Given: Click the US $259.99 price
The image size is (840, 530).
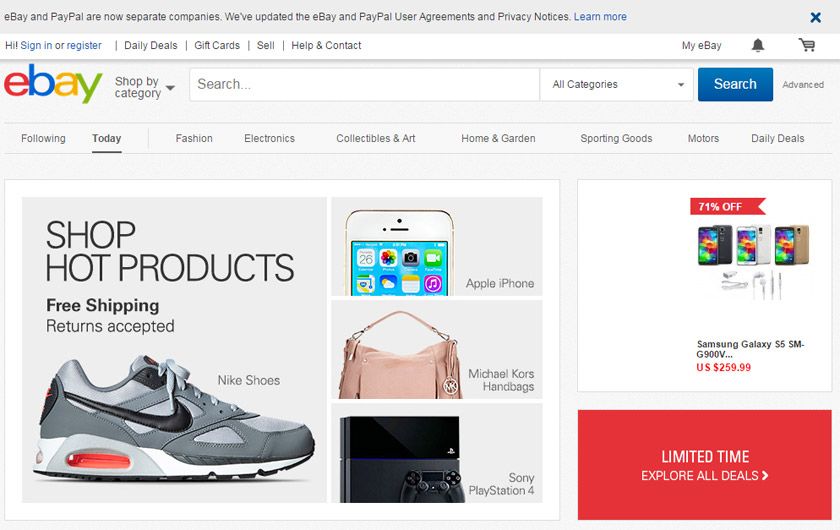Looking at the screenshot, I should coord(723,368).
